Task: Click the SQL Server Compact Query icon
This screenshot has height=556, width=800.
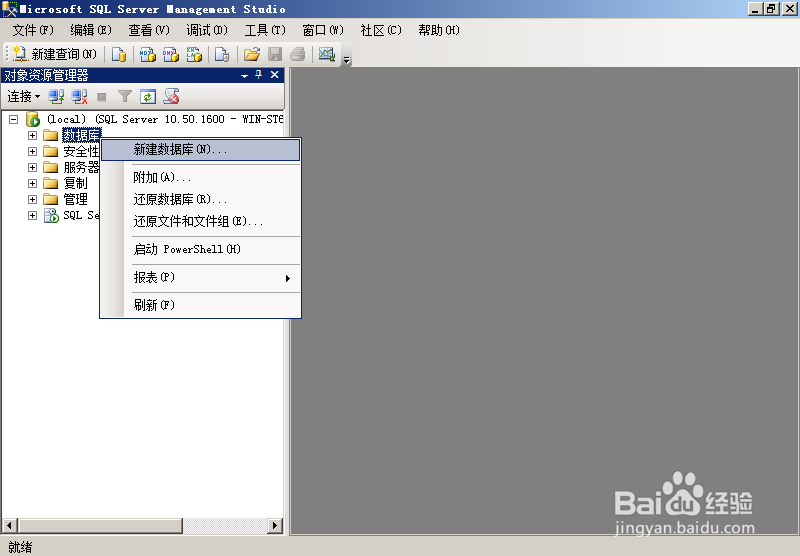Action: pyautogui.click(x=222, y=54)
